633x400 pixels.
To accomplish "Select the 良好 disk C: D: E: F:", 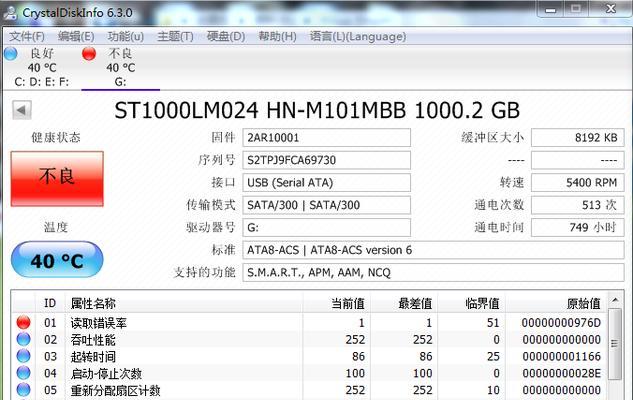I will 42,67.
